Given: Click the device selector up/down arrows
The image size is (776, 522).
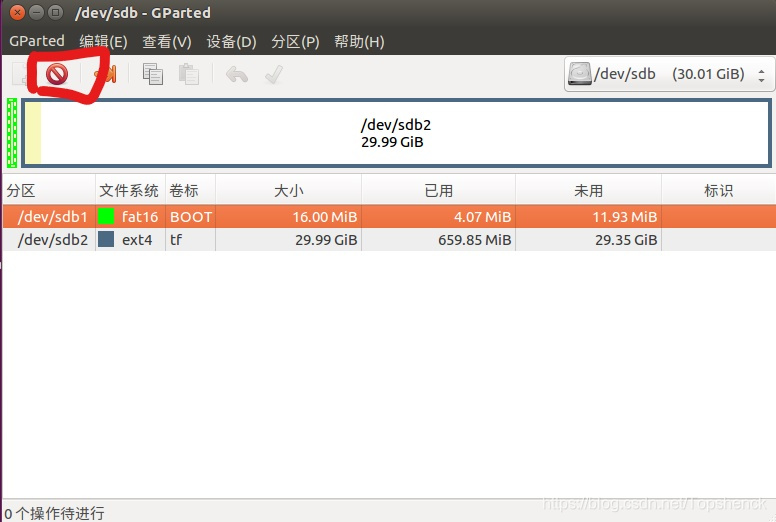Looking at the screenshot, I should click(x=761, y=75).
